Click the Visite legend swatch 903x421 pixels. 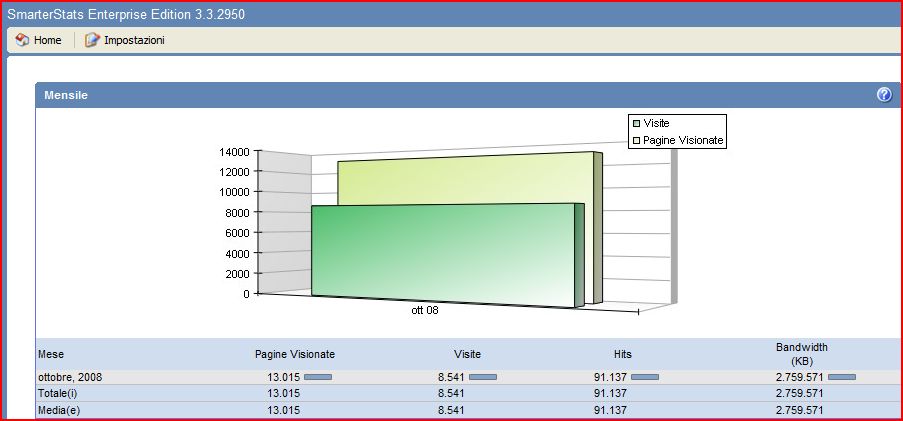636,123
